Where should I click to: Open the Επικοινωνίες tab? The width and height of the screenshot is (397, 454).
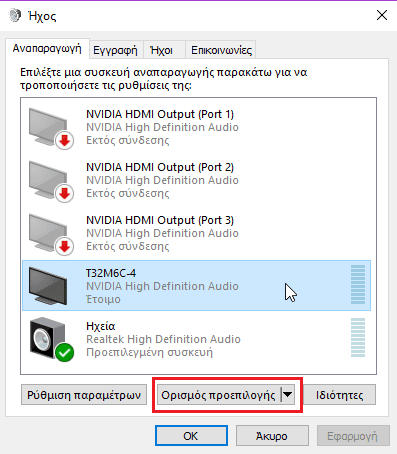tap(221, 50)
